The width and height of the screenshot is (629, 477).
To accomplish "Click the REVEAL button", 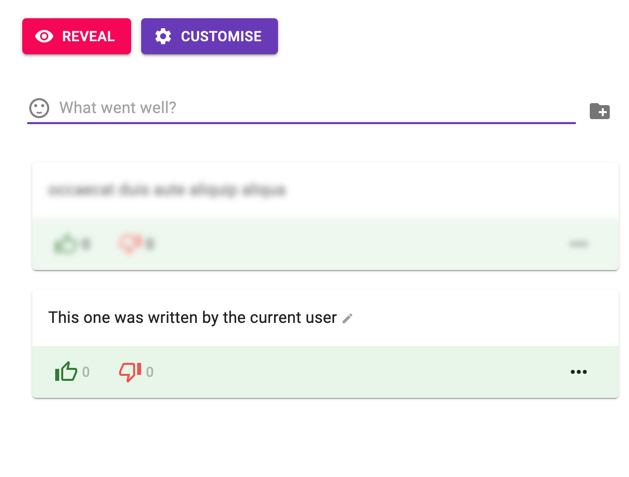I will (x=77, y=36).
